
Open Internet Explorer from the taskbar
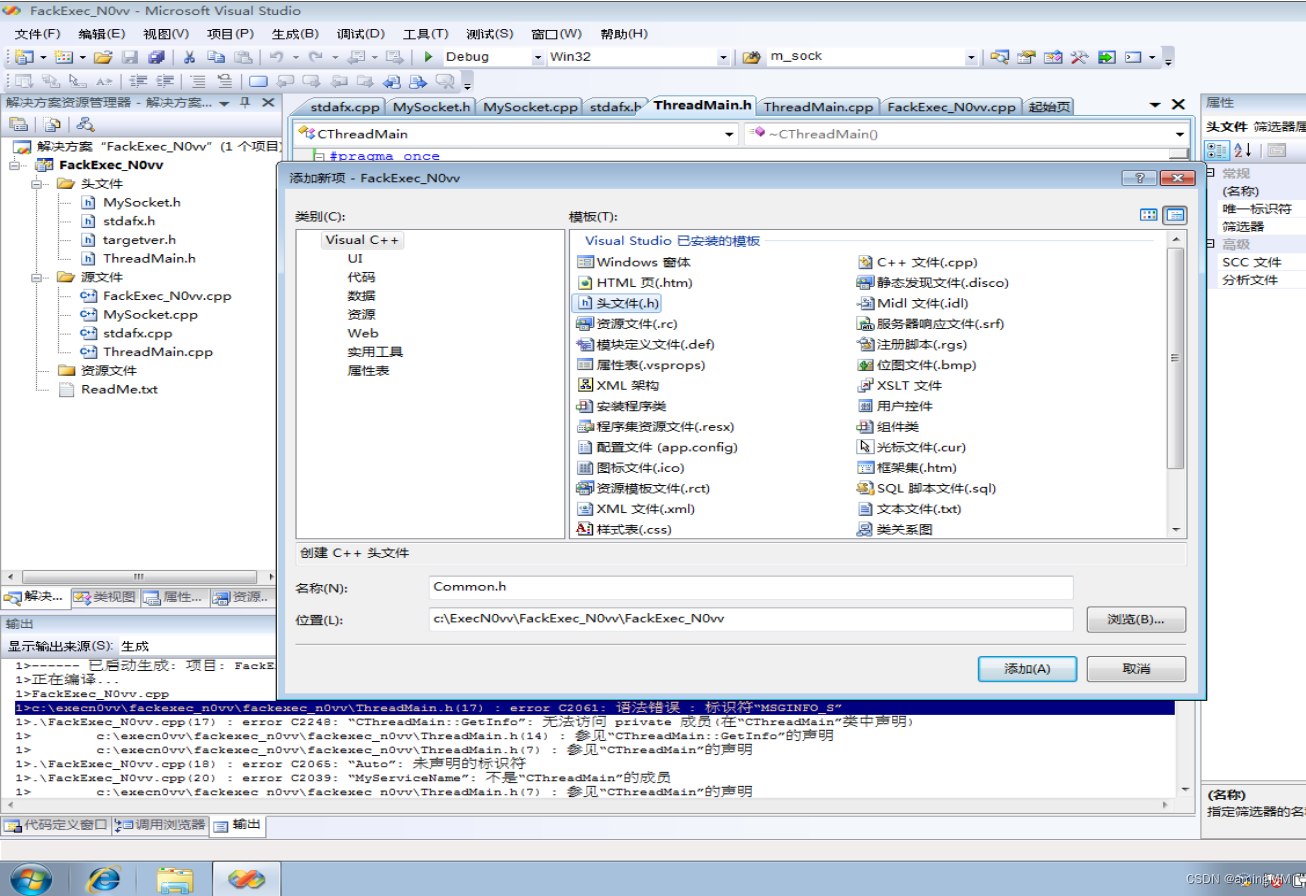tap(104, 879)
